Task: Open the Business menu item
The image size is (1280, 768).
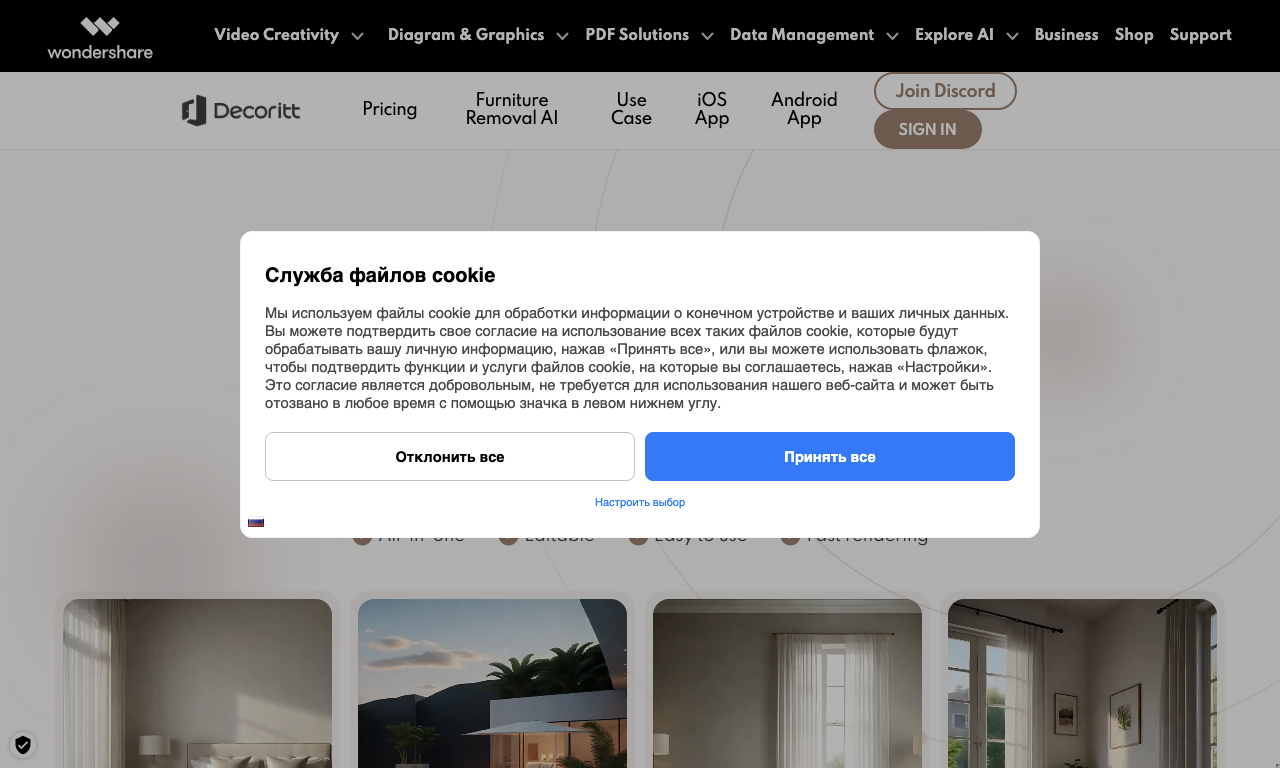Action: [x=1066, y=35]
